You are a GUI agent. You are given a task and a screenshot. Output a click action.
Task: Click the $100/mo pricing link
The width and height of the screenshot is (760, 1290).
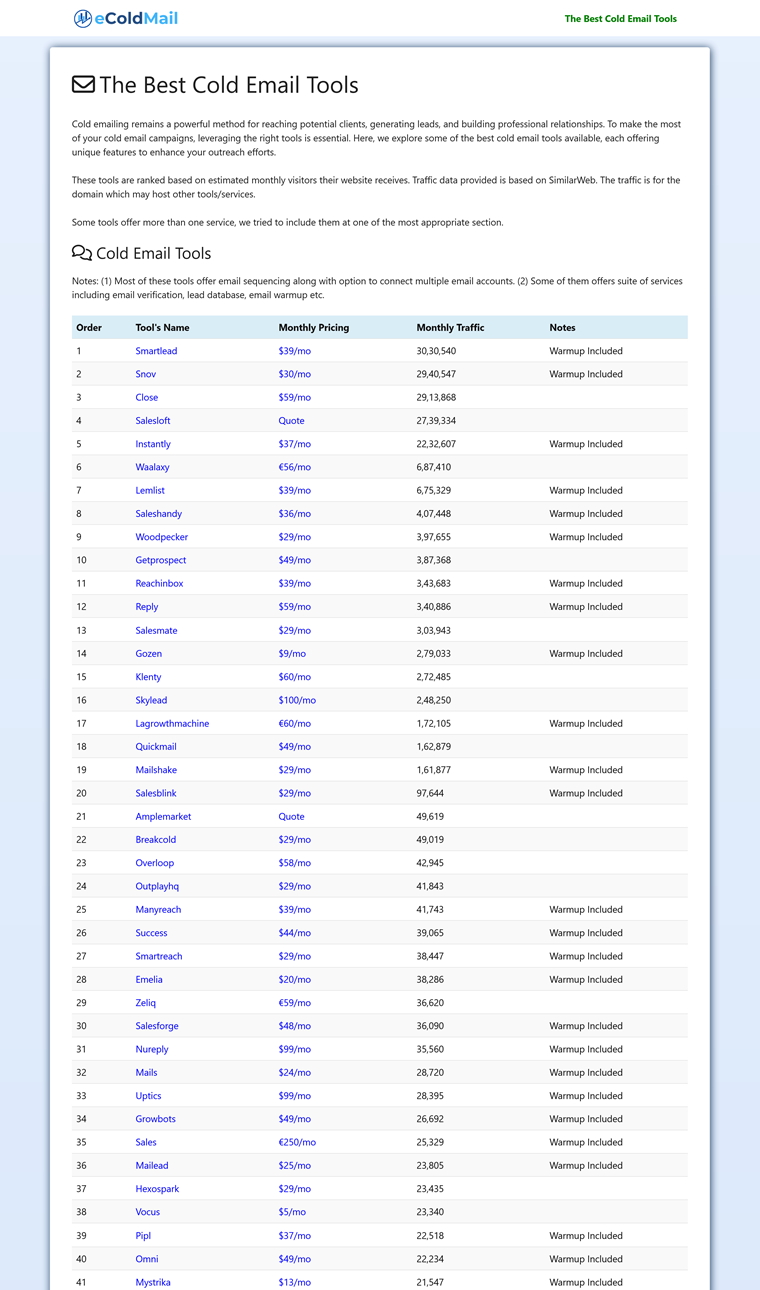coord(297,700)
